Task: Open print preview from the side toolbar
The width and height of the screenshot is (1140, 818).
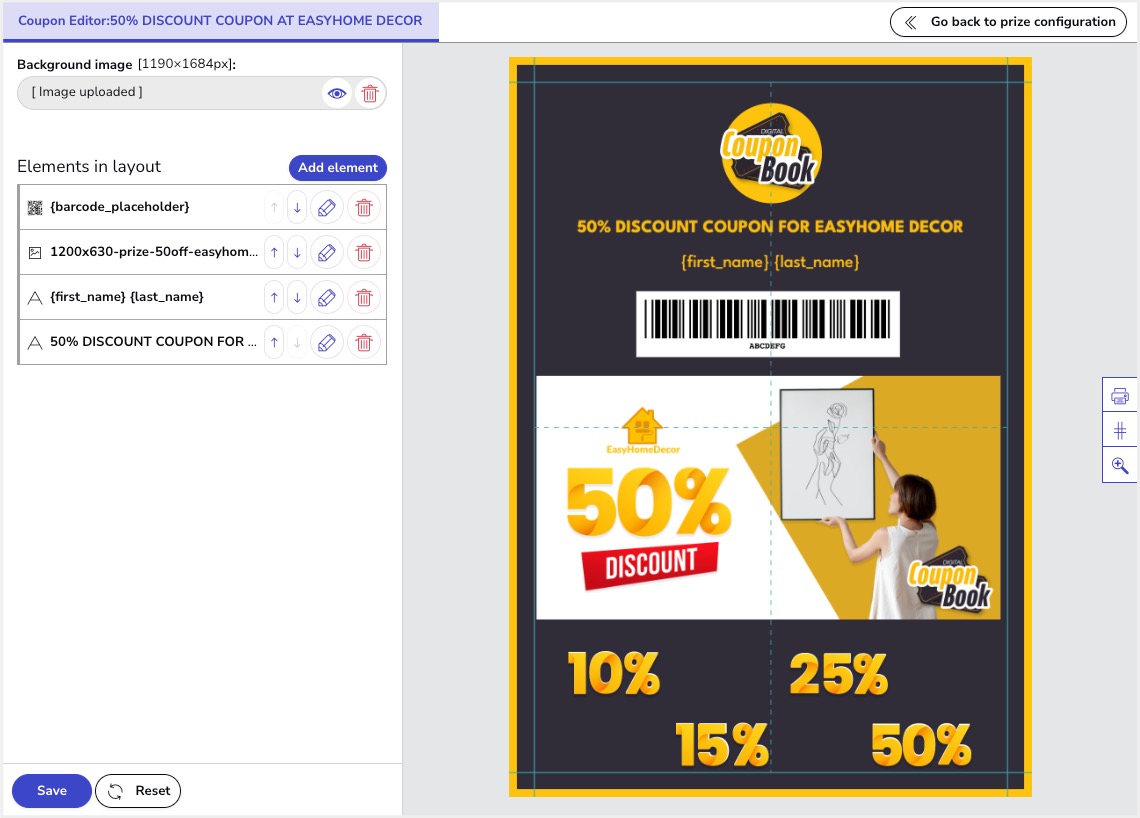Action: (x=1120, y=396)
